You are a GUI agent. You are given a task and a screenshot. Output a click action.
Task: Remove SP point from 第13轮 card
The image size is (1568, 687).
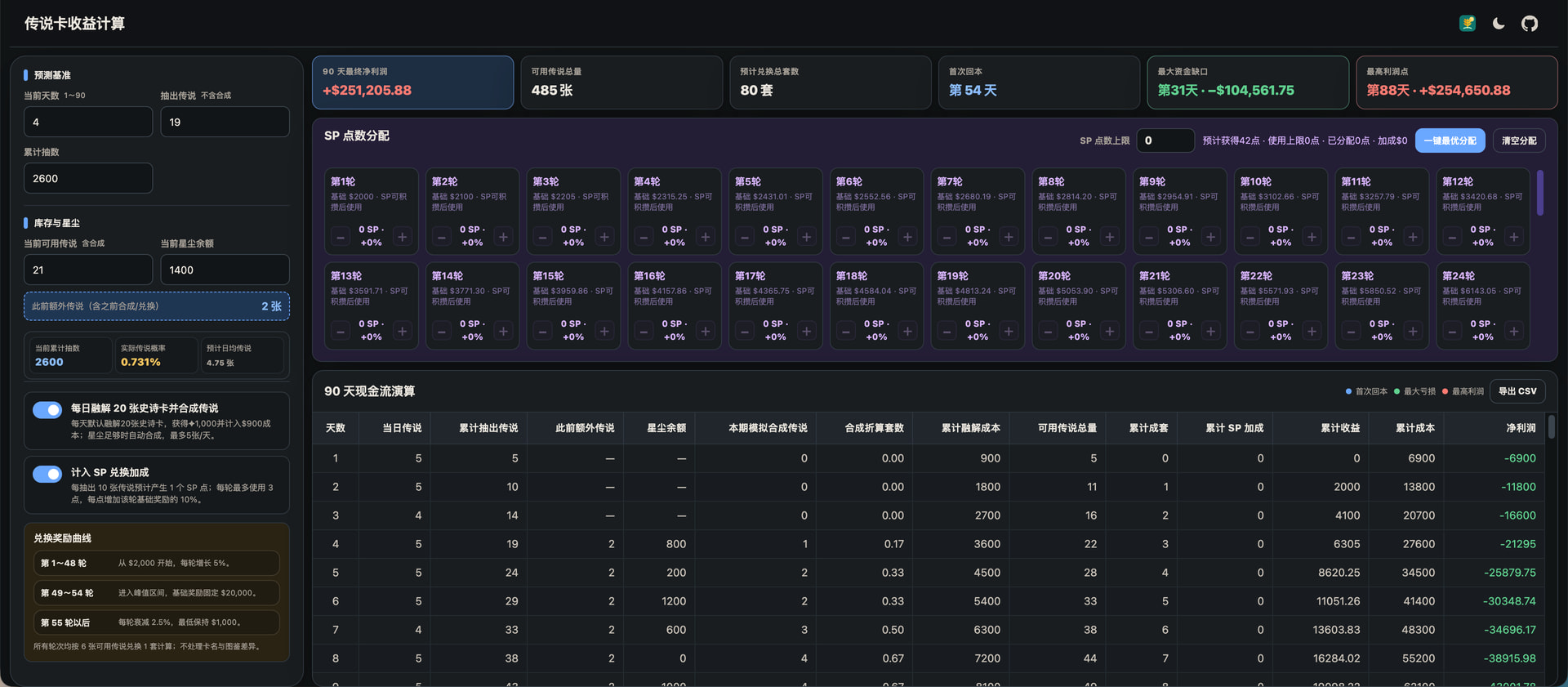pos(341,331)
